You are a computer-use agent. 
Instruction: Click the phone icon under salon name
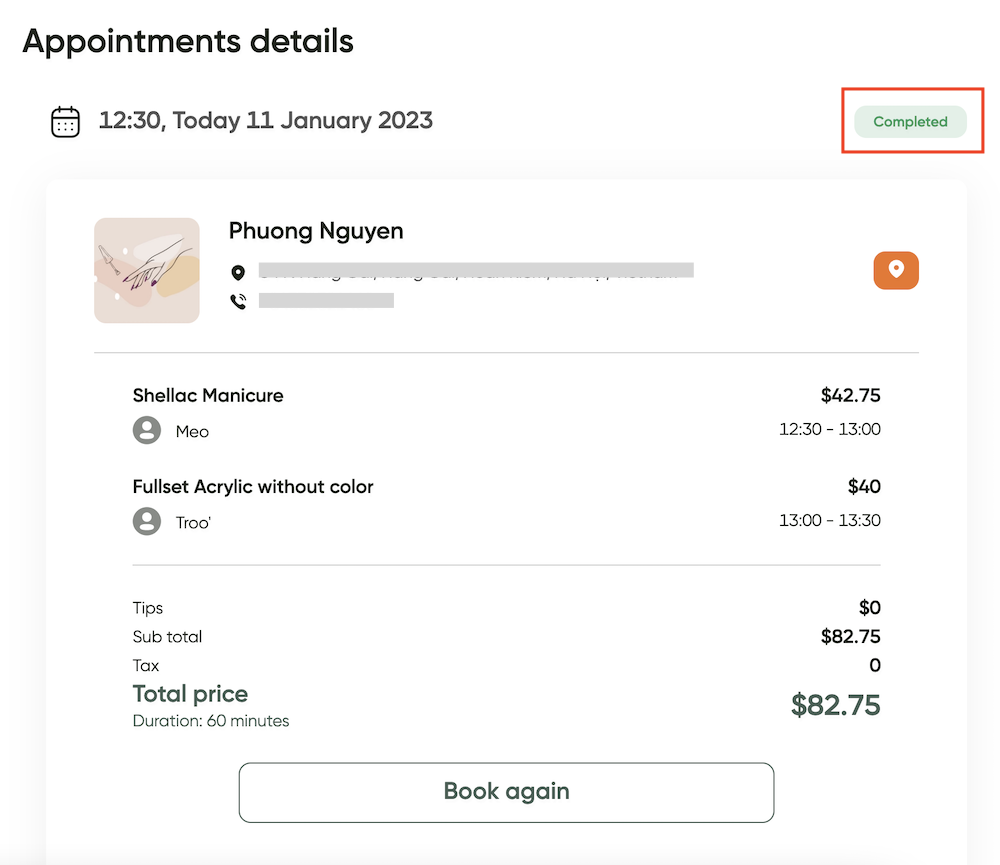click(239, 301)
